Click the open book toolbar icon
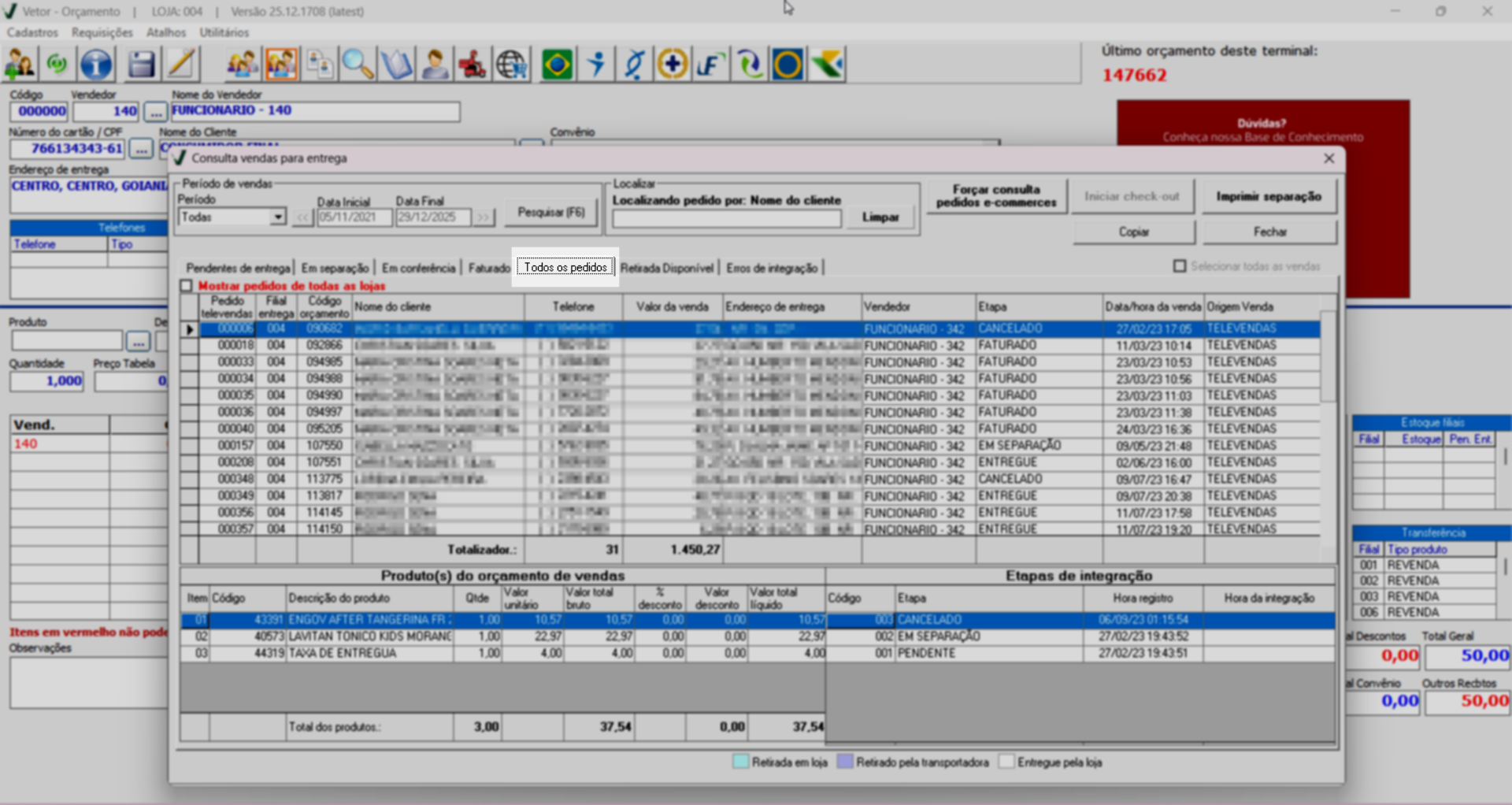The height and width of the screenshot is (805, 1512). pos(396,65)
